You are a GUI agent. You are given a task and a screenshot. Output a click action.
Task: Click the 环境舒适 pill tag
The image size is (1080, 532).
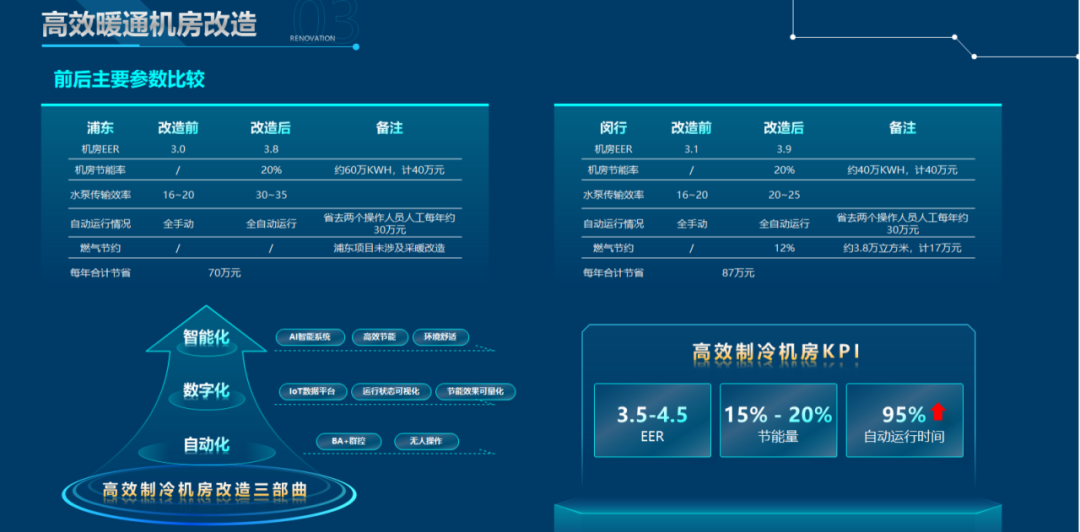click(441, 337)
